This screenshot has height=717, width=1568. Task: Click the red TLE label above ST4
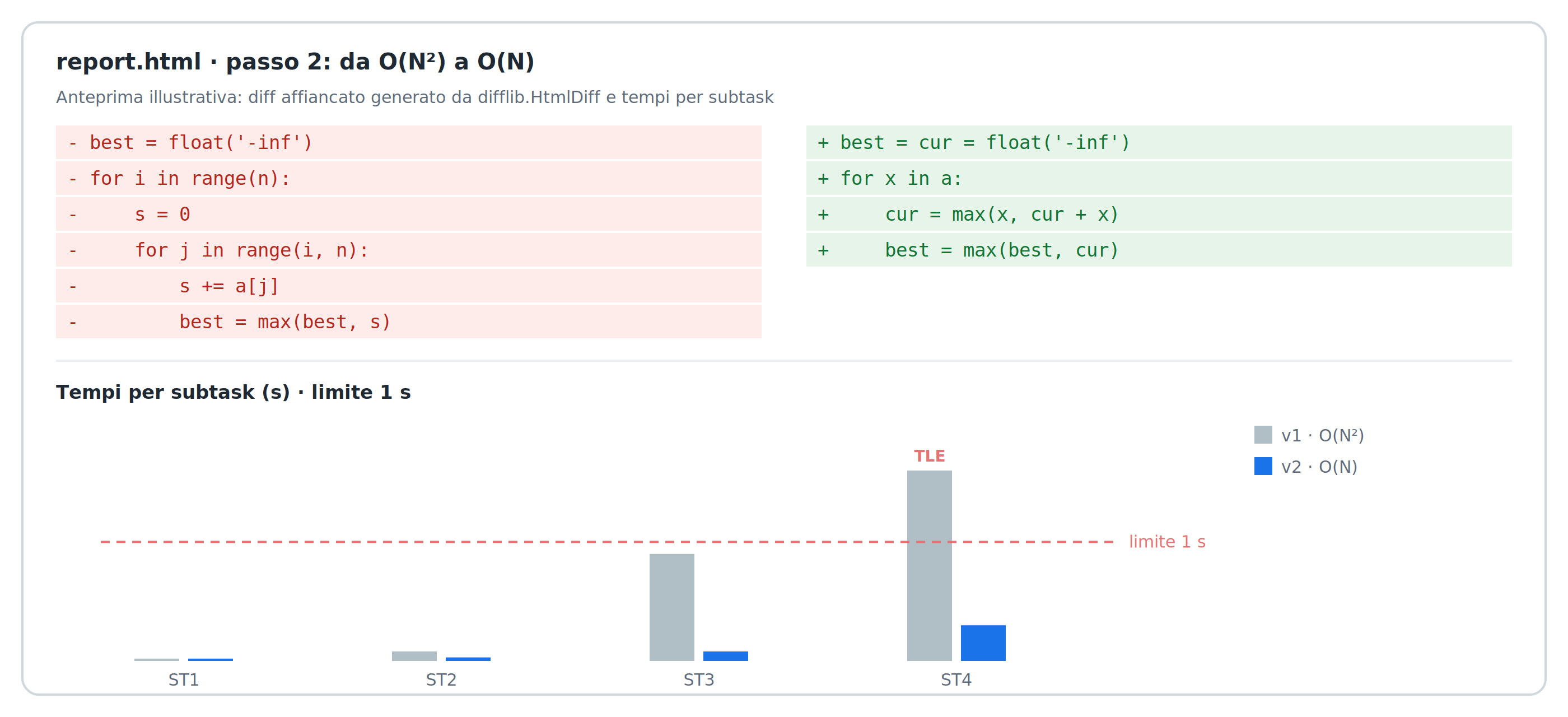click(x=930, y=456)
